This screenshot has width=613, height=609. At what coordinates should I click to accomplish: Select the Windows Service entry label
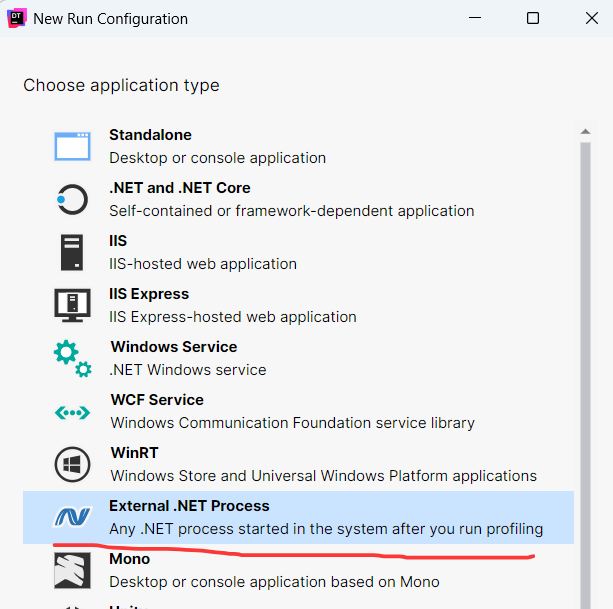[174, 347]
